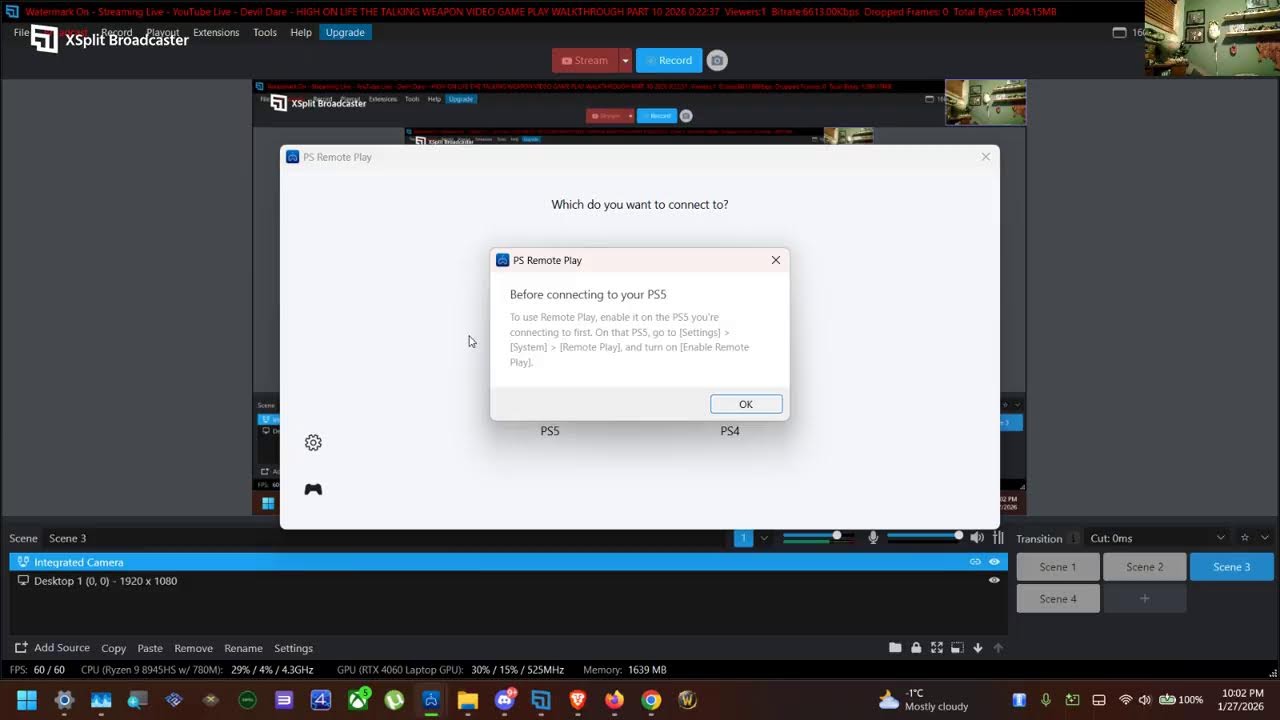Click the screenshot camera icon beside Record

pos(717,60)
